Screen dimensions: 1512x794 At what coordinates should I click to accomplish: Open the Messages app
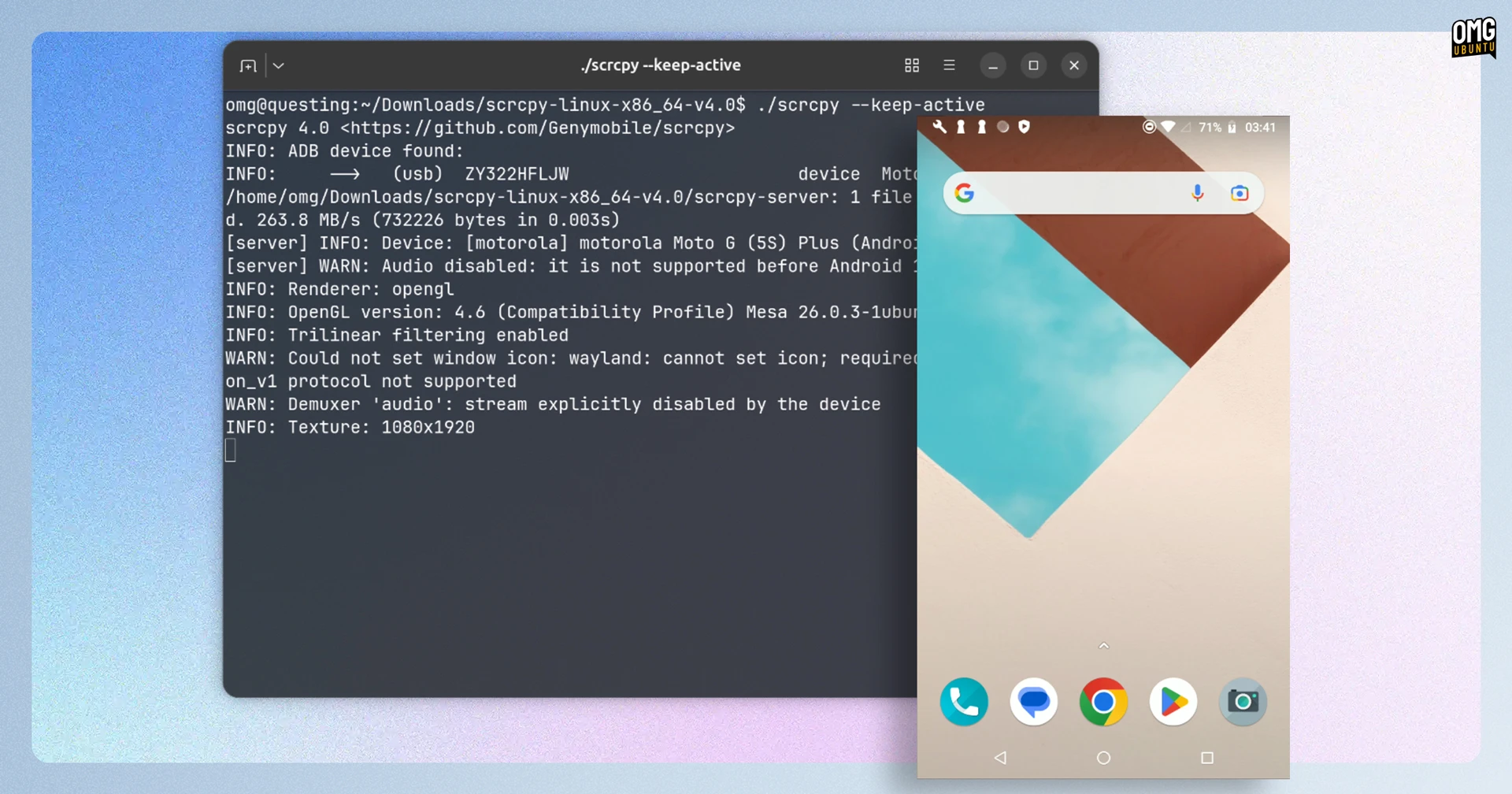1034,701
